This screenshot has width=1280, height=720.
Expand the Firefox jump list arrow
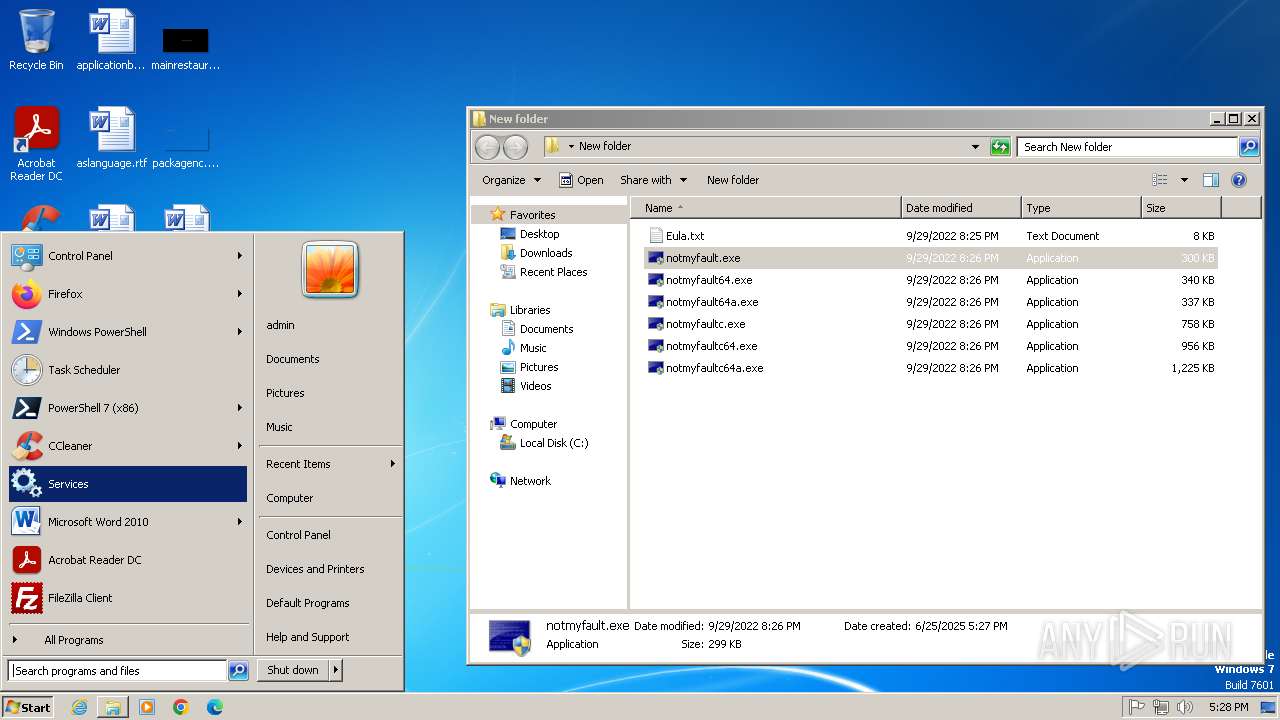point(240,294)
